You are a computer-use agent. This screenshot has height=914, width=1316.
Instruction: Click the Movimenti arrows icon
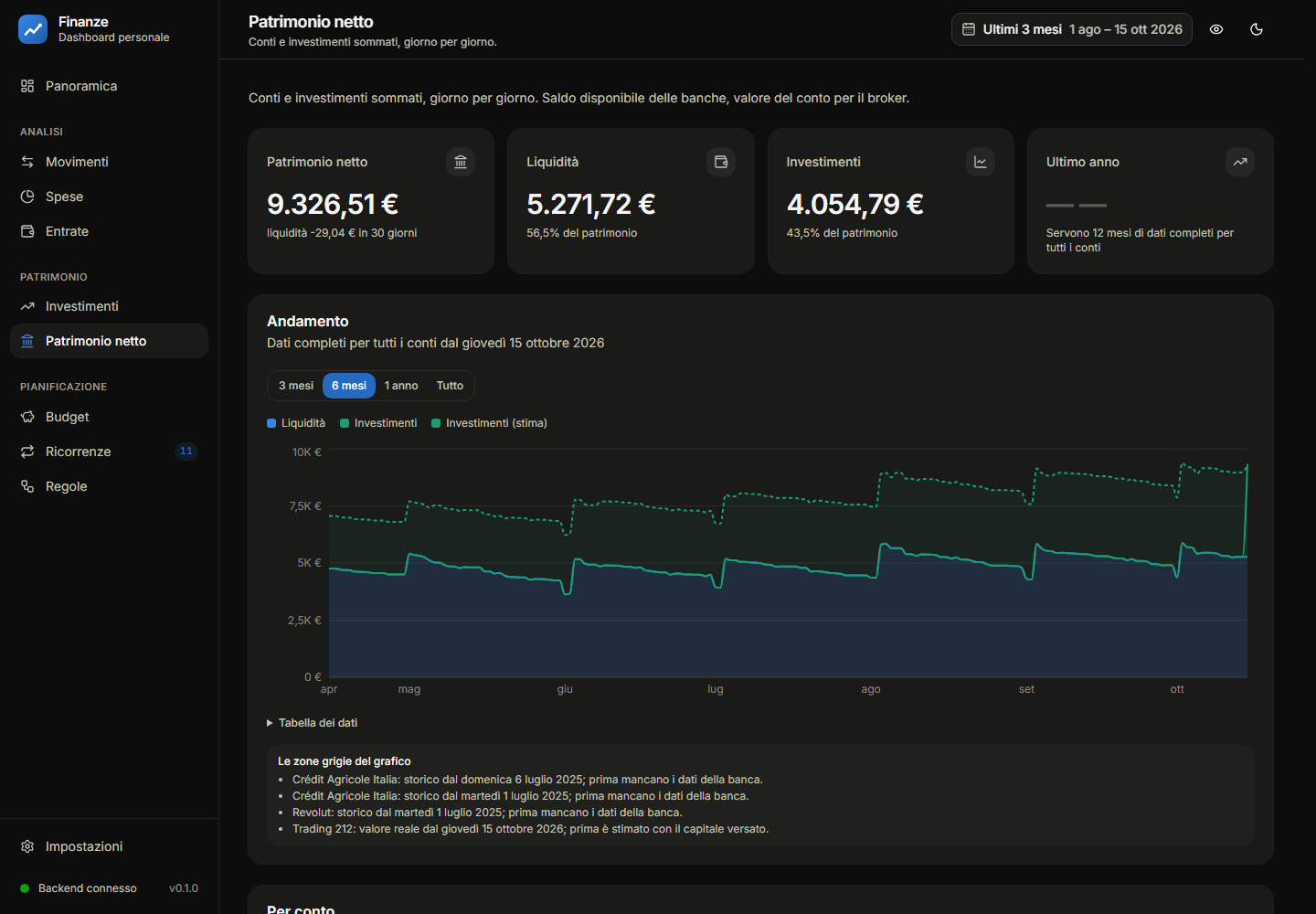pyautogui.click(x=27, y=162)
